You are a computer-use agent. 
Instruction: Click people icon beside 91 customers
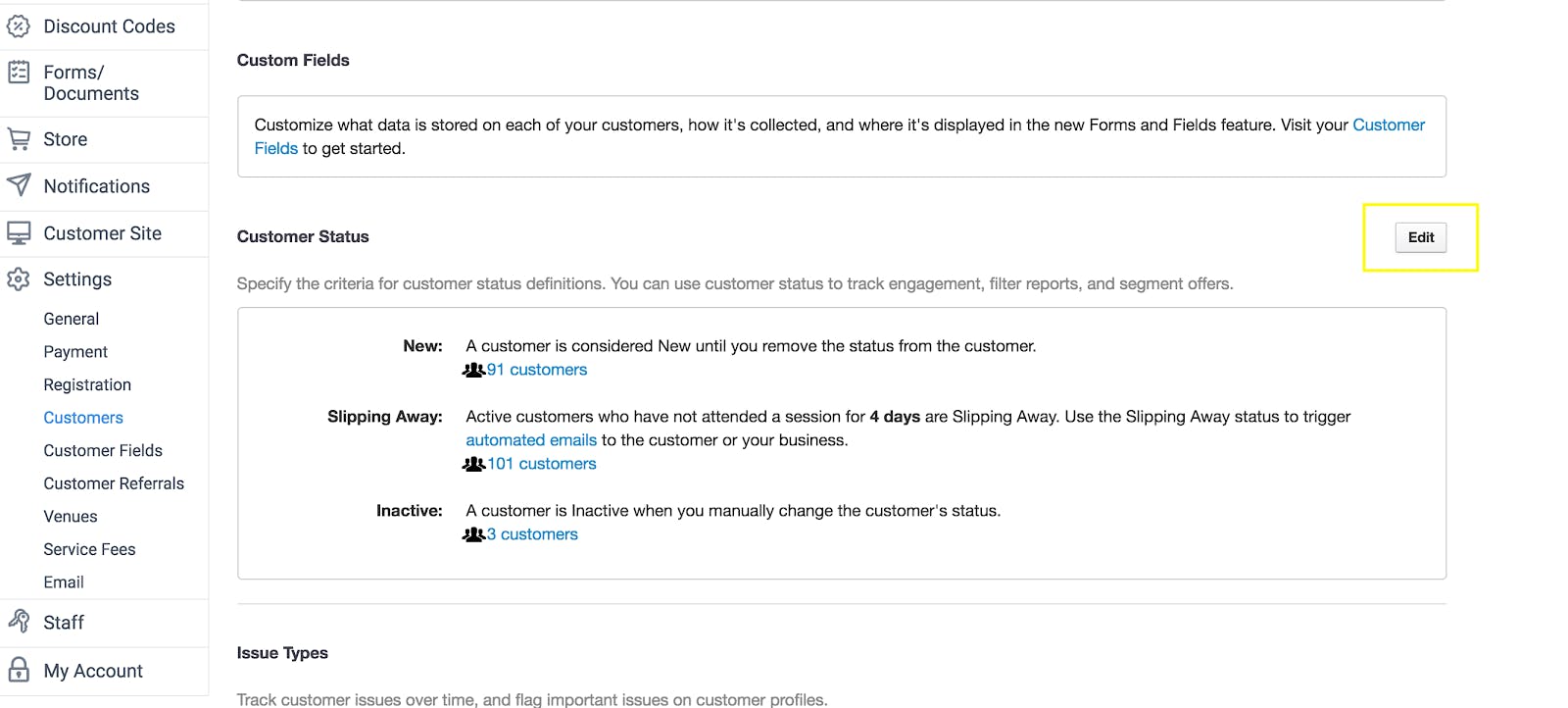pos(474,370)
